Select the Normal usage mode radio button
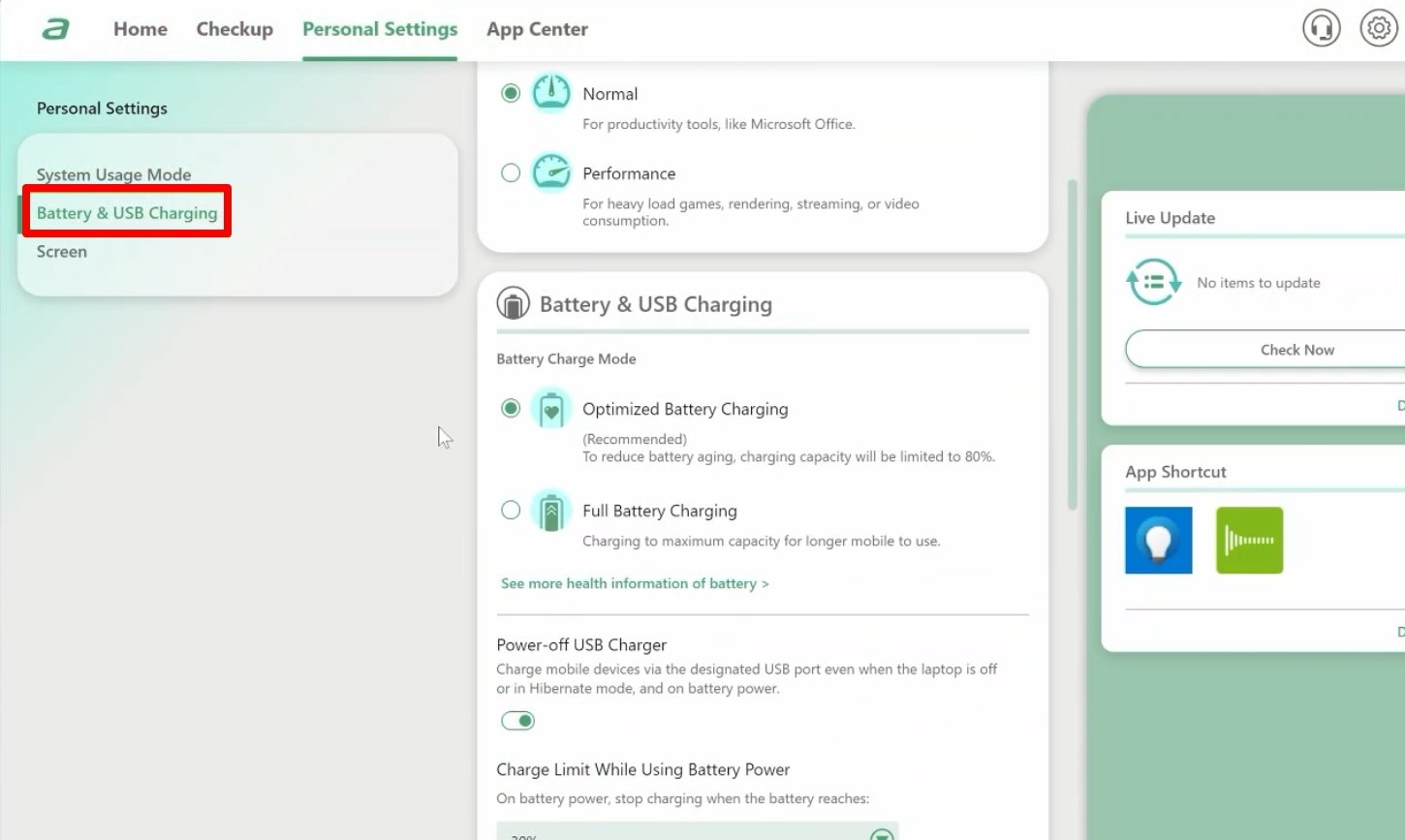This screenshot has height=840, width=1405. pos(511,94)
